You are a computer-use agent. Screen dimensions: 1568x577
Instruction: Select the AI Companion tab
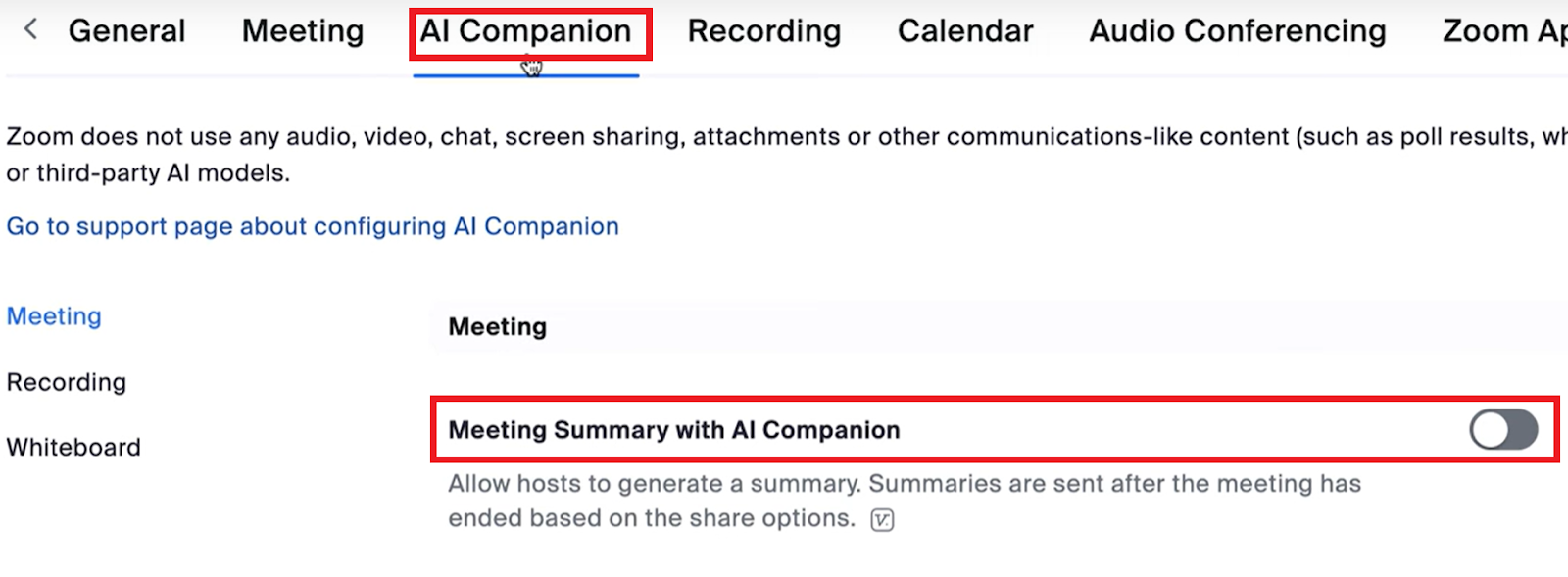(526, 30)
